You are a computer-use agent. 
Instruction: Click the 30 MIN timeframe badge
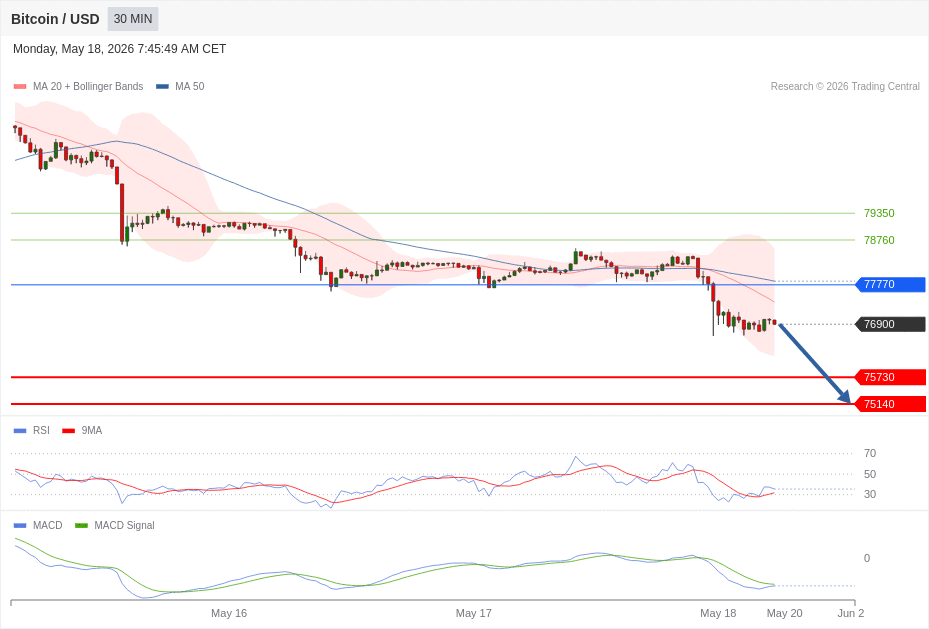133,19
